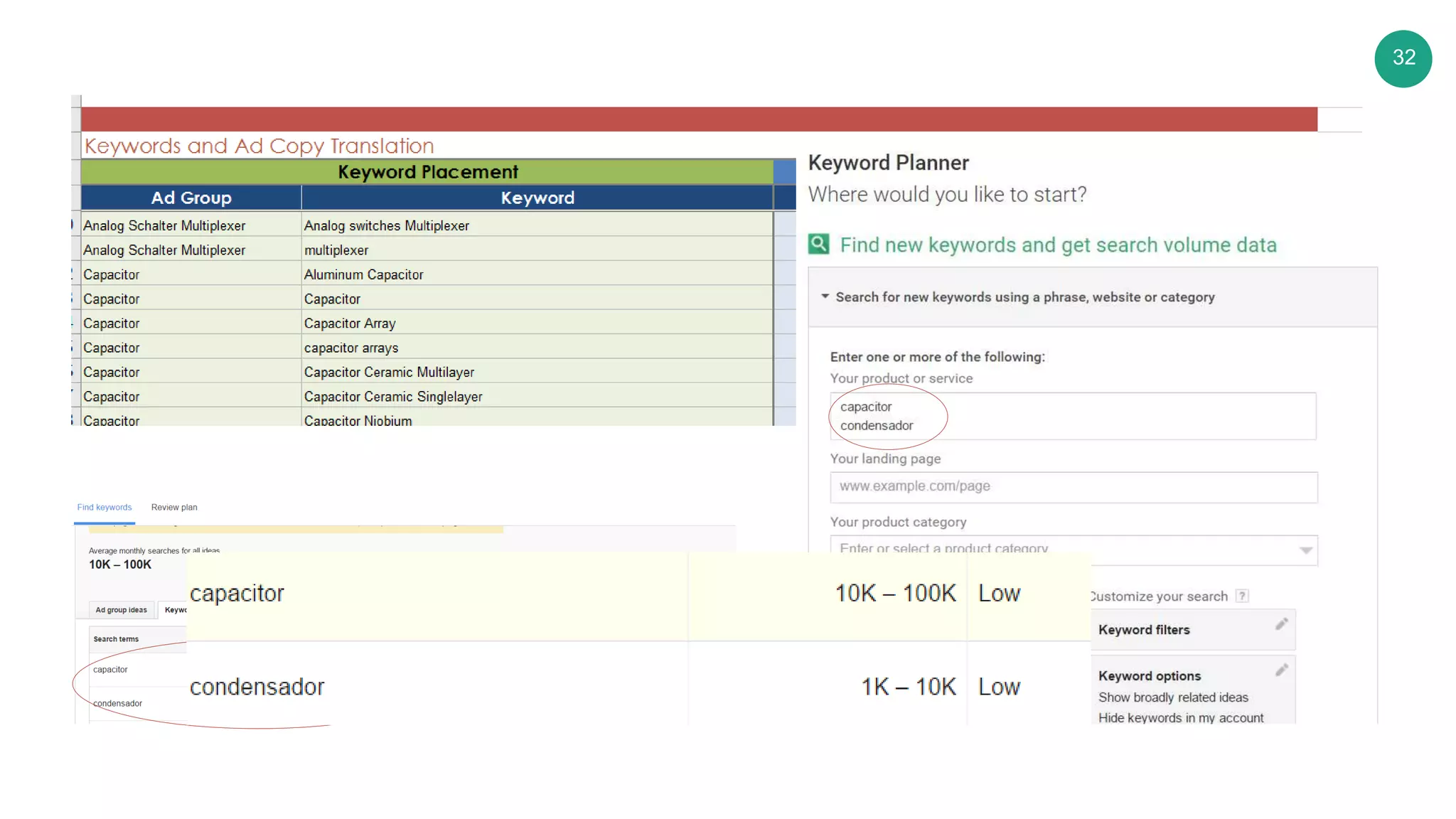1456x819 pixels.
Task: Click the Ad Group column header
Action: 191,198
